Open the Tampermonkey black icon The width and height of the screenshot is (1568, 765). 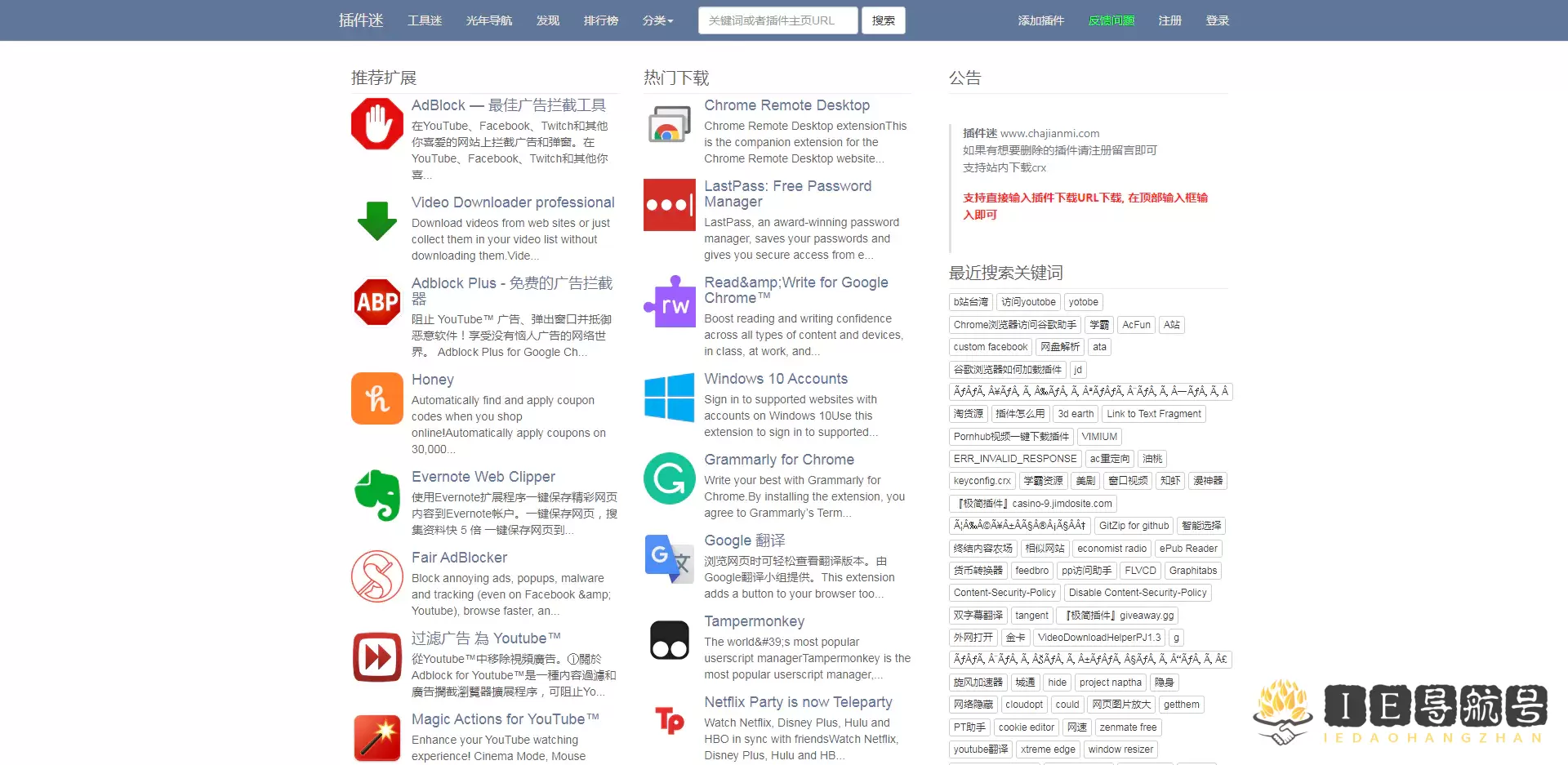(670, 640)
